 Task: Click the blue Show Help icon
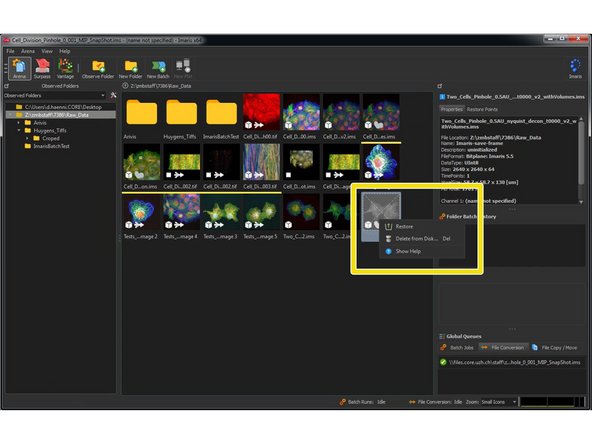(x=388, y=251)
